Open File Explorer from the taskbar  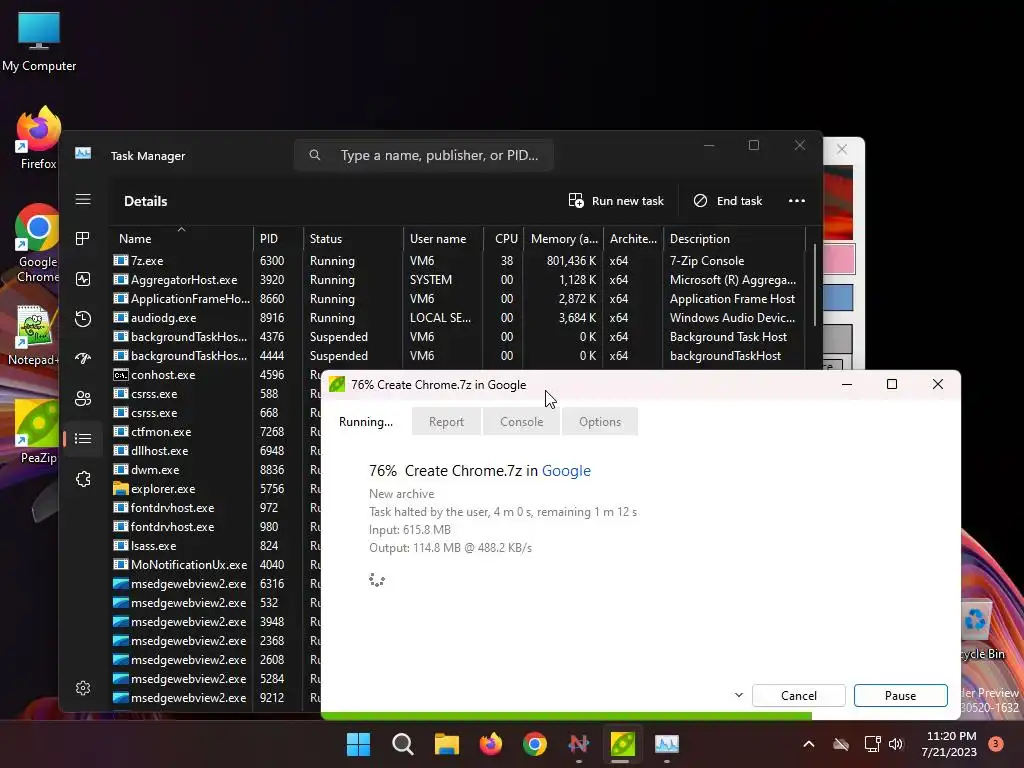coord(447,744)
